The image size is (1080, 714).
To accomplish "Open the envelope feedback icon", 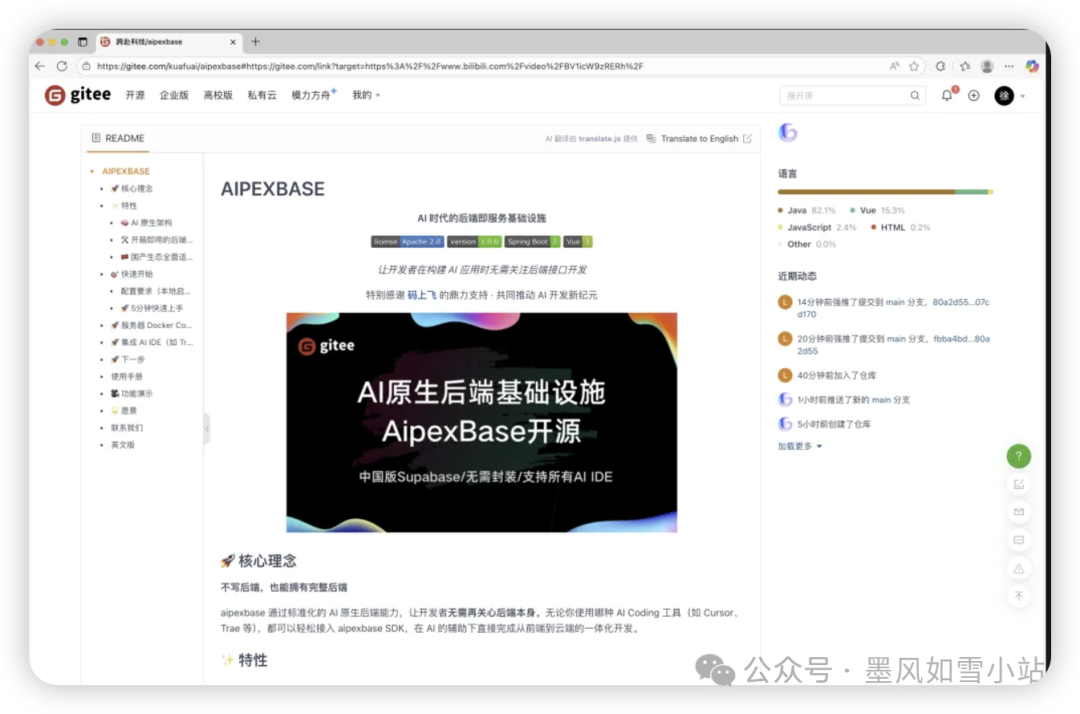I will pos(1019,511).
